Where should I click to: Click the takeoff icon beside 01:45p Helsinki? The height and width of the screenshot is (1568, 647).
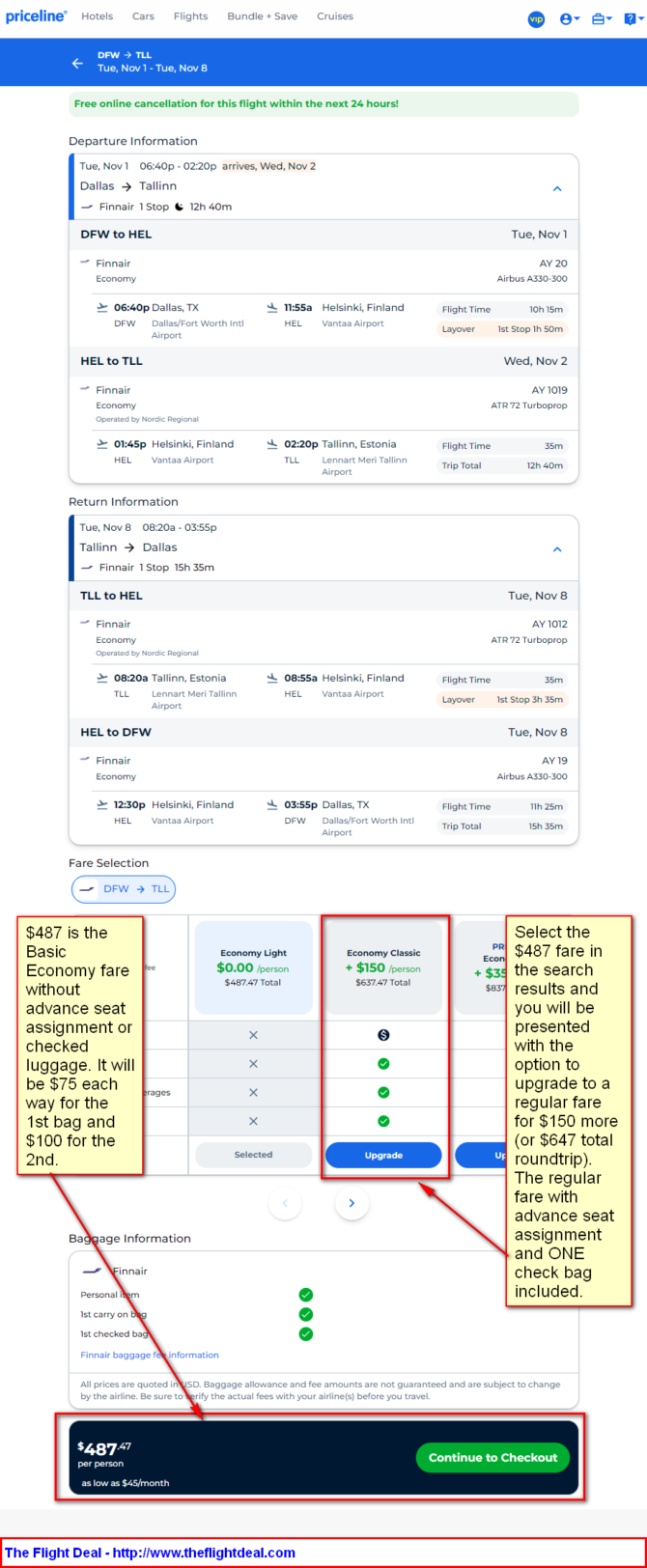102,444
